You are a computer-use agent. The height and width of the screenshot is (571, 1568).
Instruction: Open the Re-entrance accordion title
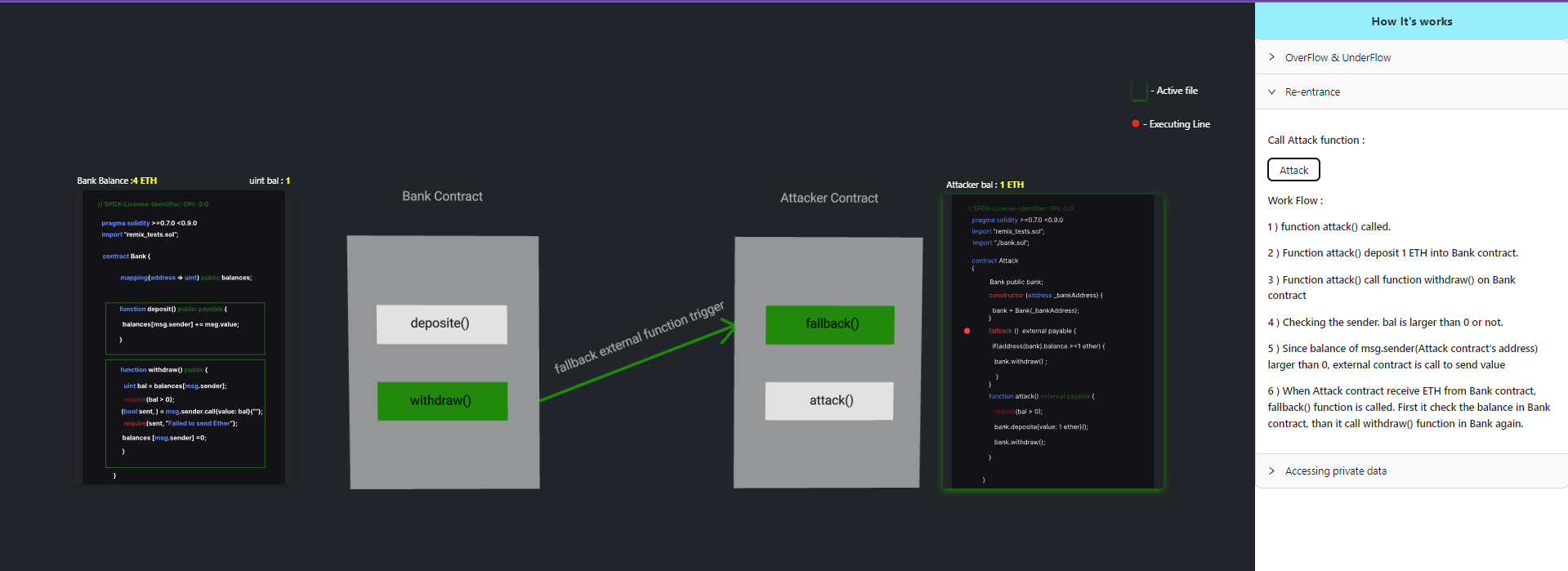click(x=1312, y=92)
